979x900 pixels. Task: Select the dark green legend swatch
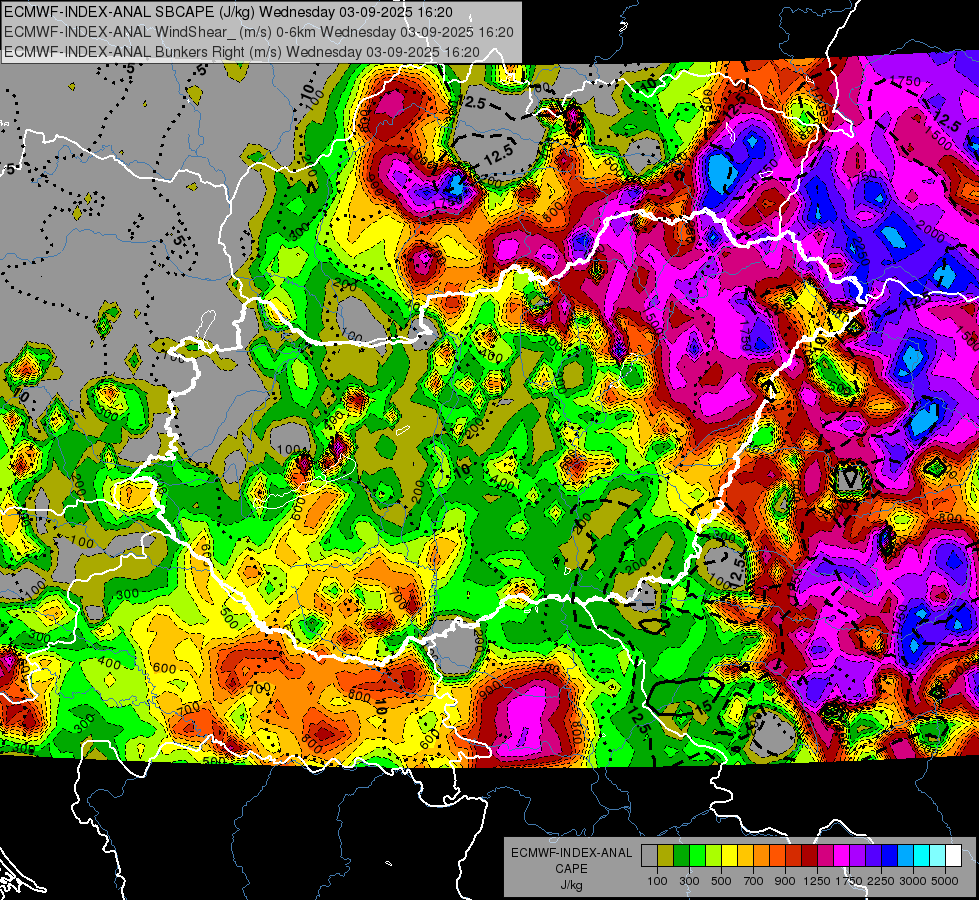point(681,856)
